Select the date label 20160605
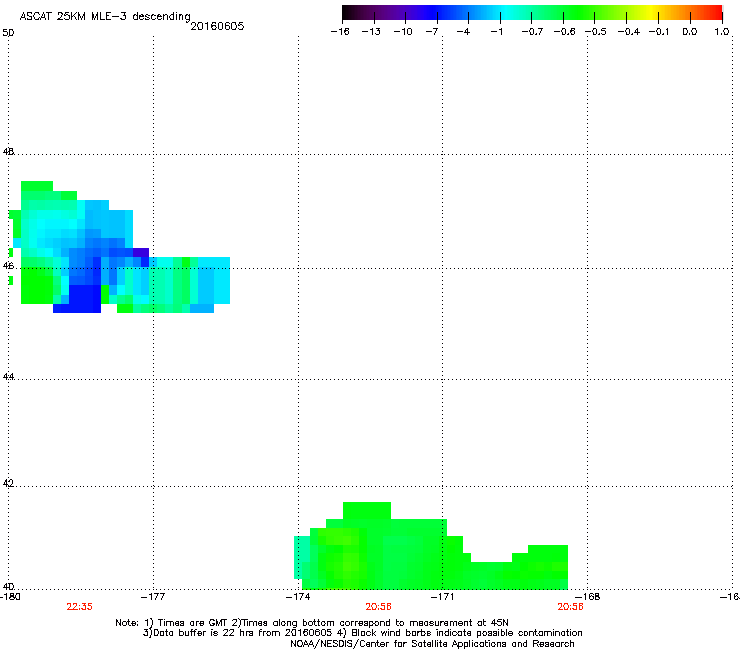Viewport: 740px width, 650px height. click(x=217, y=26)
